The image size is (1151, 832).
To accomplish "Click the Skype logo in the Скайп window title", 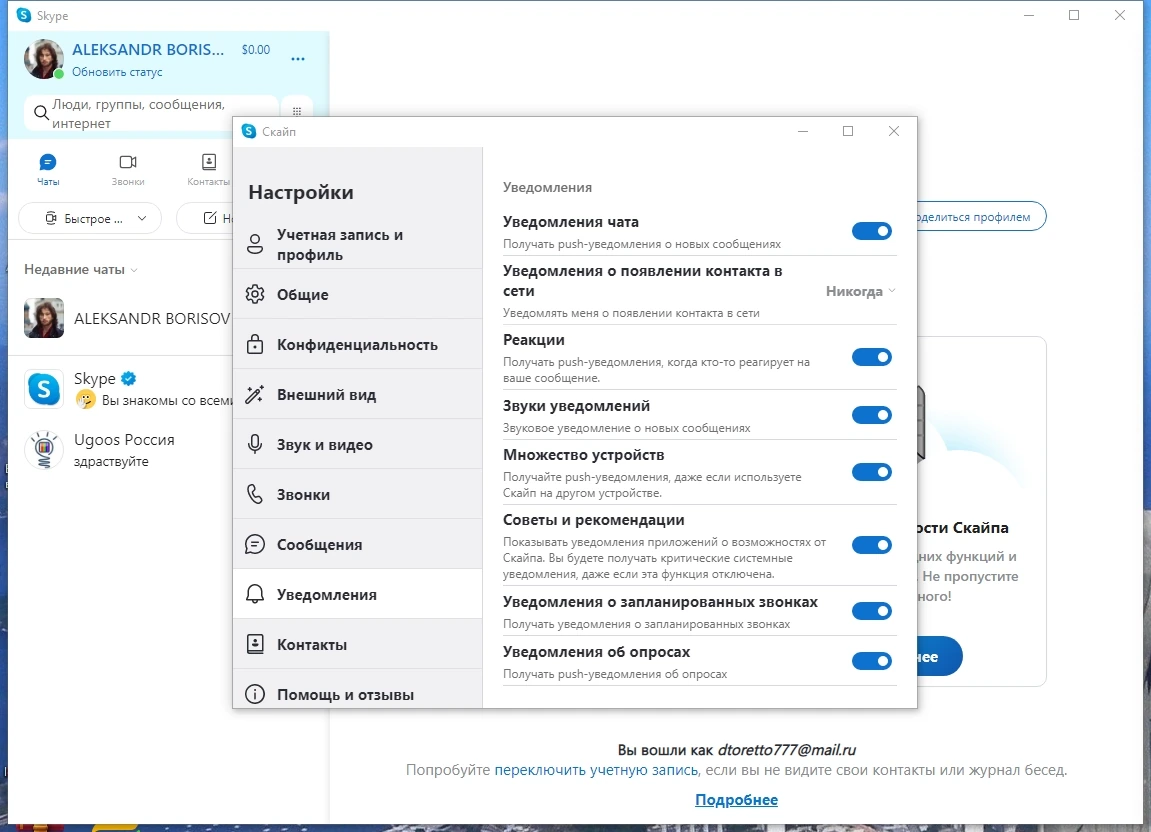I will click(249, 131).
